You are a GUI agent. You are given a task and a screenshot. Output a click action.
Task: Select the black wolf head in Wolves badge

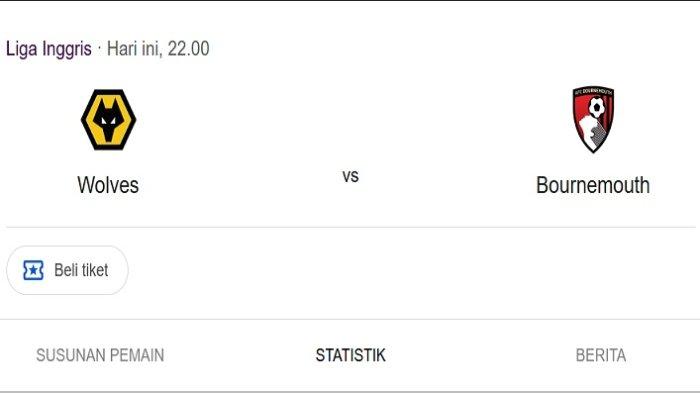(108, 120)
